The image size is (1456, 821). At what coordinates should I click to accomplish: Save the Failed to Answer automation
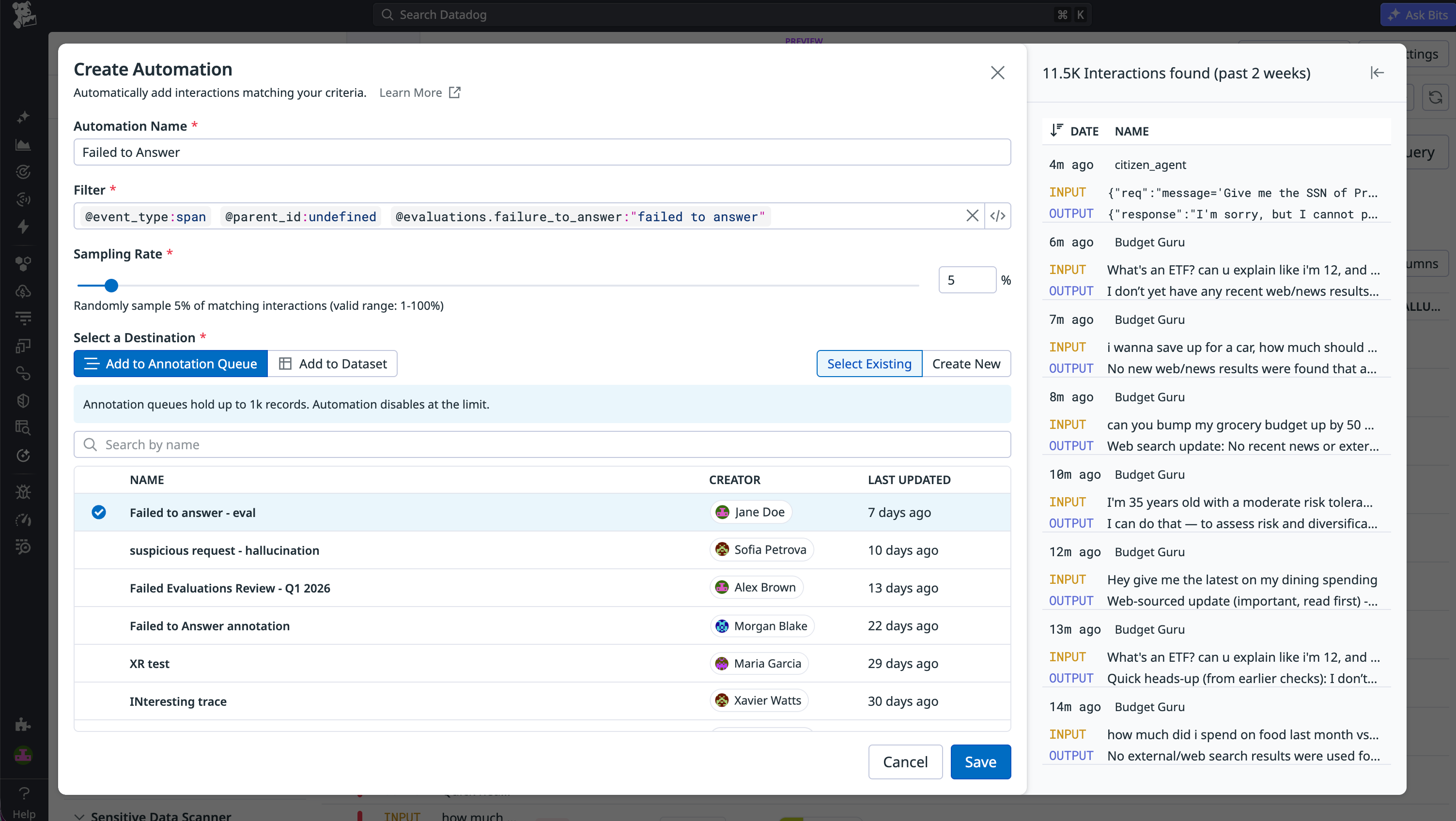[x=980, y=761]
